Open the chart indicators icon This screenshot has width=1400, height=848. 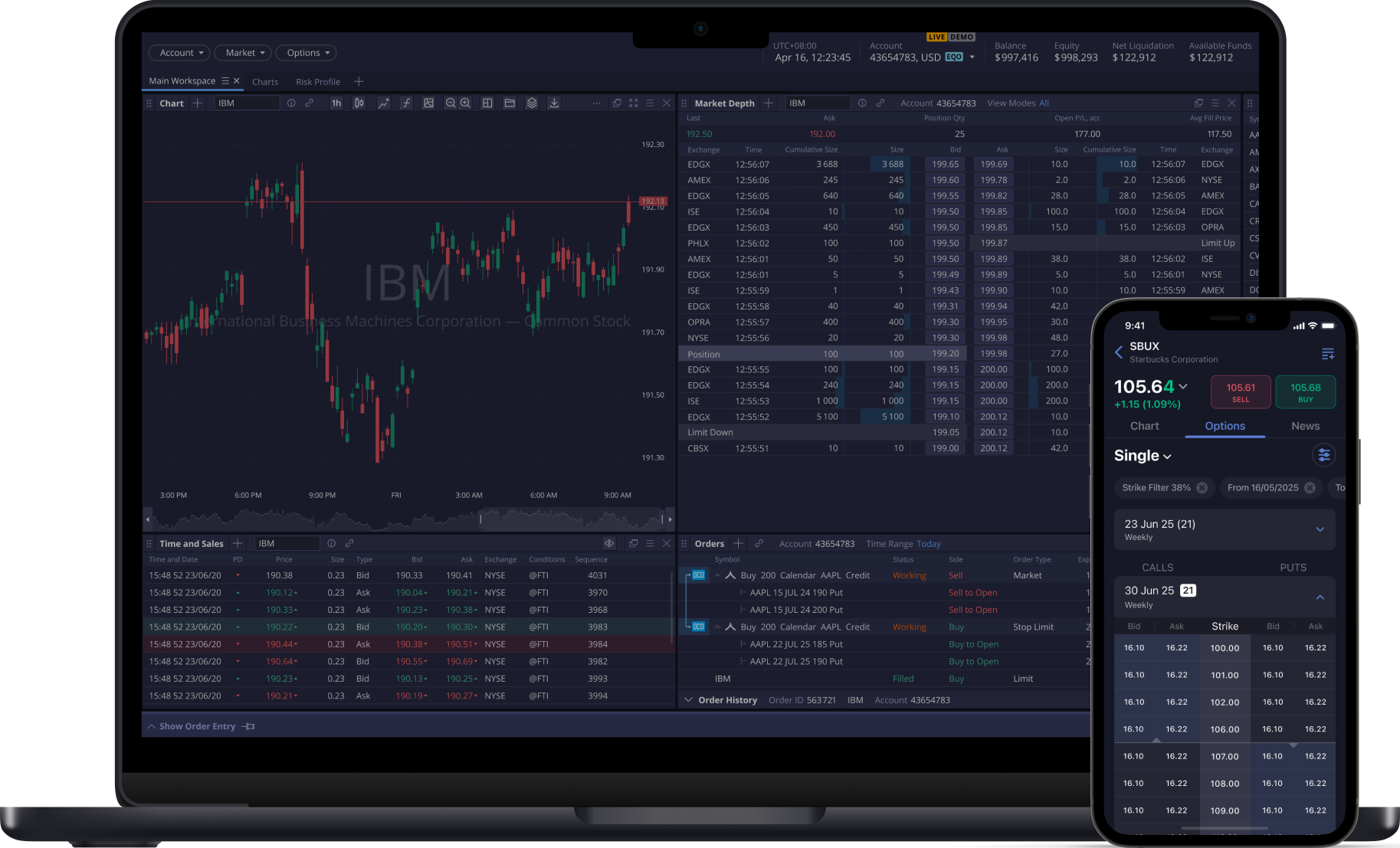point(383,103)
